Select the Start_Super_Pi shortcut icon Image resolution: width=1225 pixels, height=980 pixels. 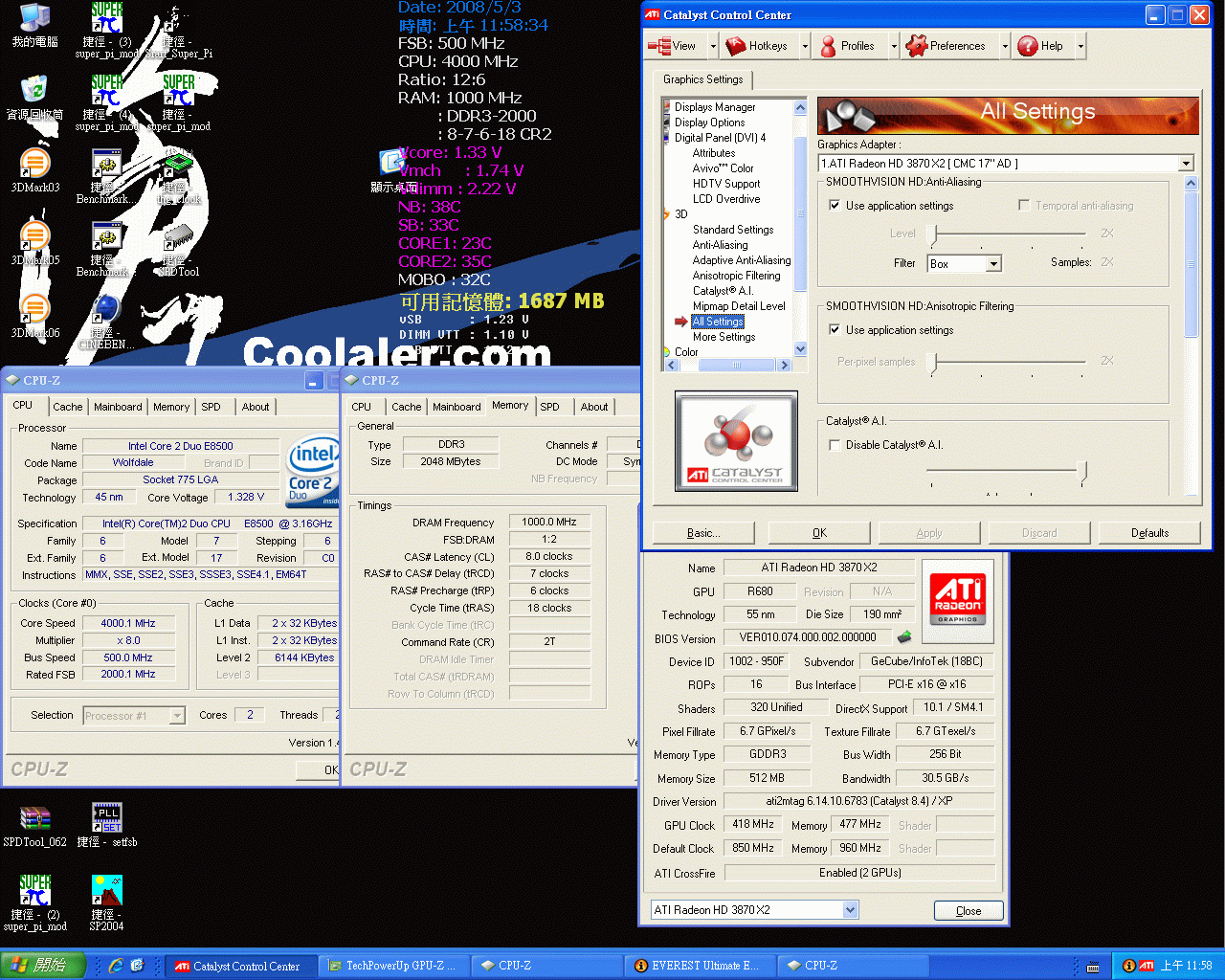click(178, 30)
